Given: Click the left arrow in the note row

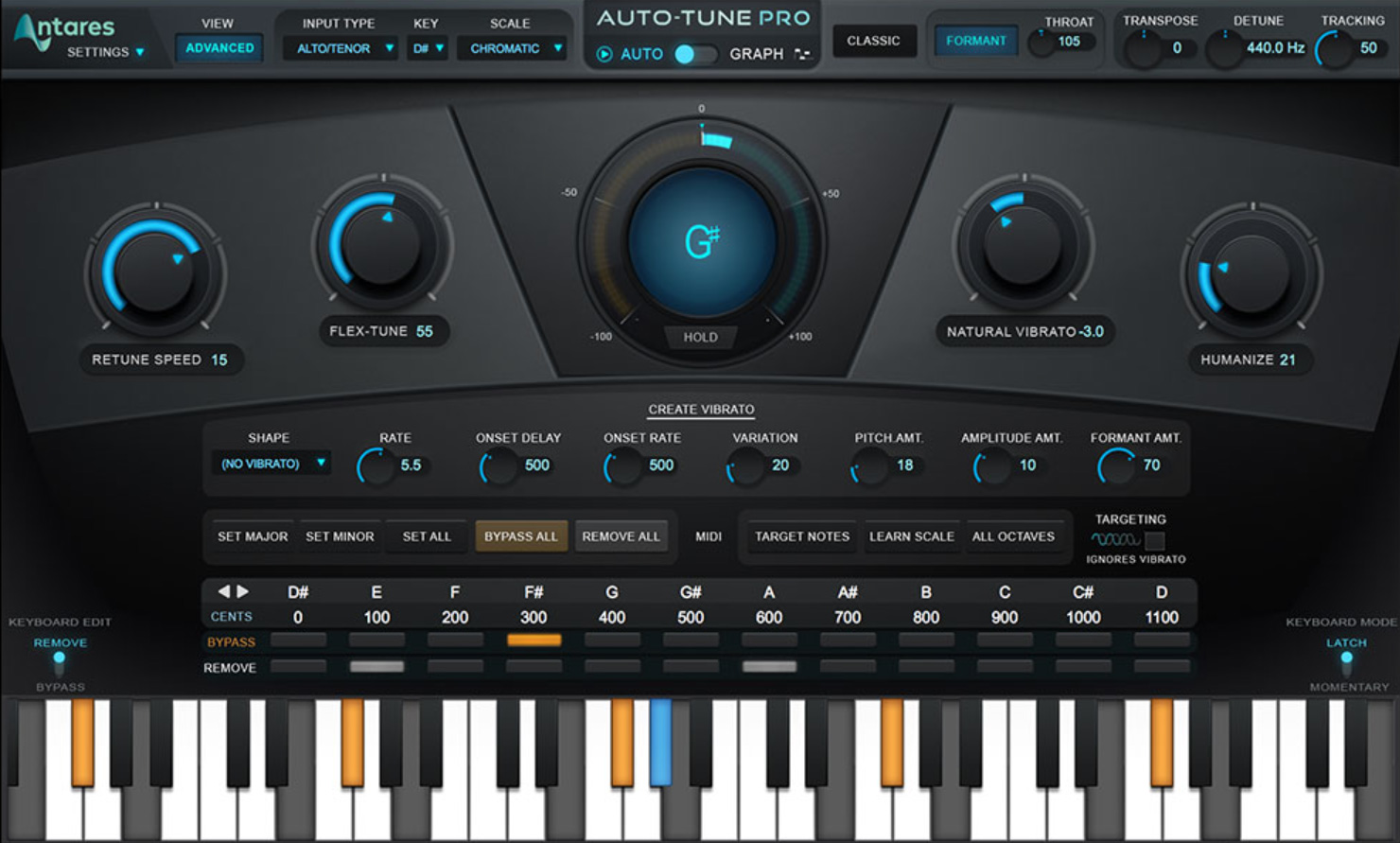Looking at the screenshot, I should point(223,591).
